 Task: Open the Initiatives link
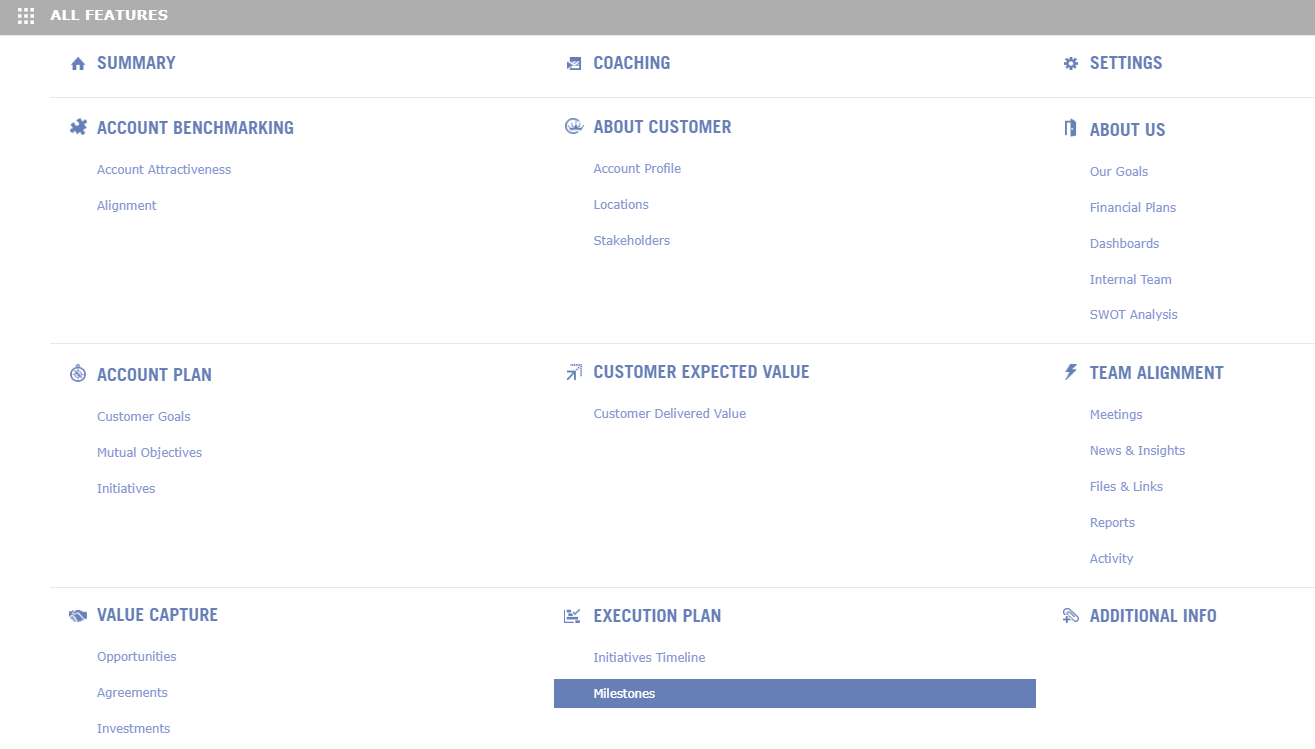click(126, 489)
